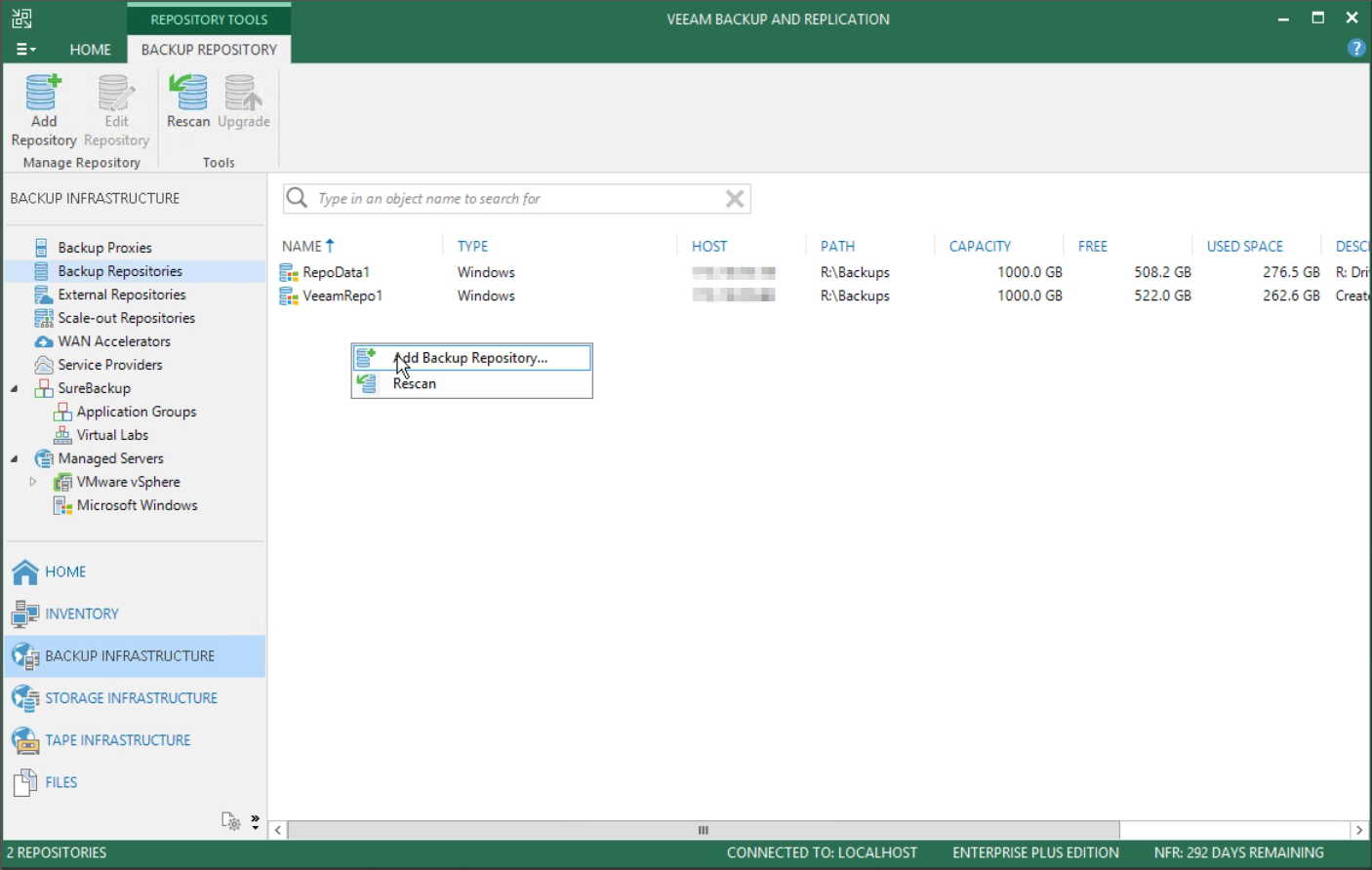Select Backup Repositories tree node
This screenshot has width=1372, height=870.
tap(119, 271)
